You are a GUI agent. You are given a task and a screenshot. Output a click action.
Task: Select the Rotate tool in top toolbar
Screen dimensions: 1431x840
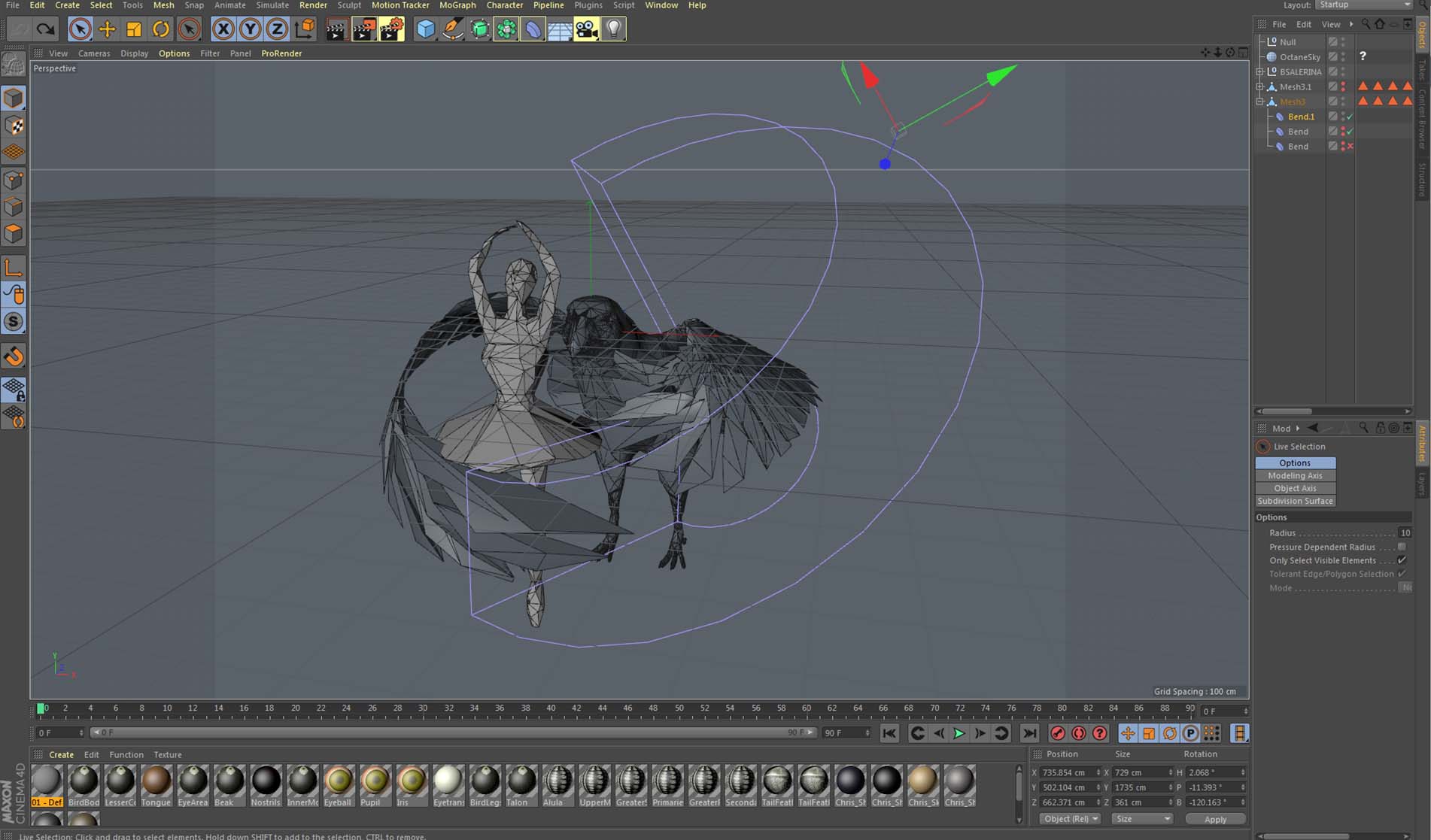161,29
